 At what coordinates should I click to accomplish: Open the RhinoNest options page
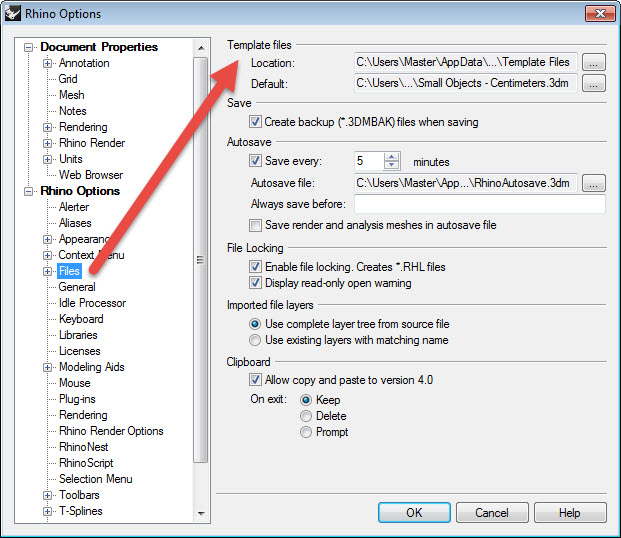coord(84,447)
